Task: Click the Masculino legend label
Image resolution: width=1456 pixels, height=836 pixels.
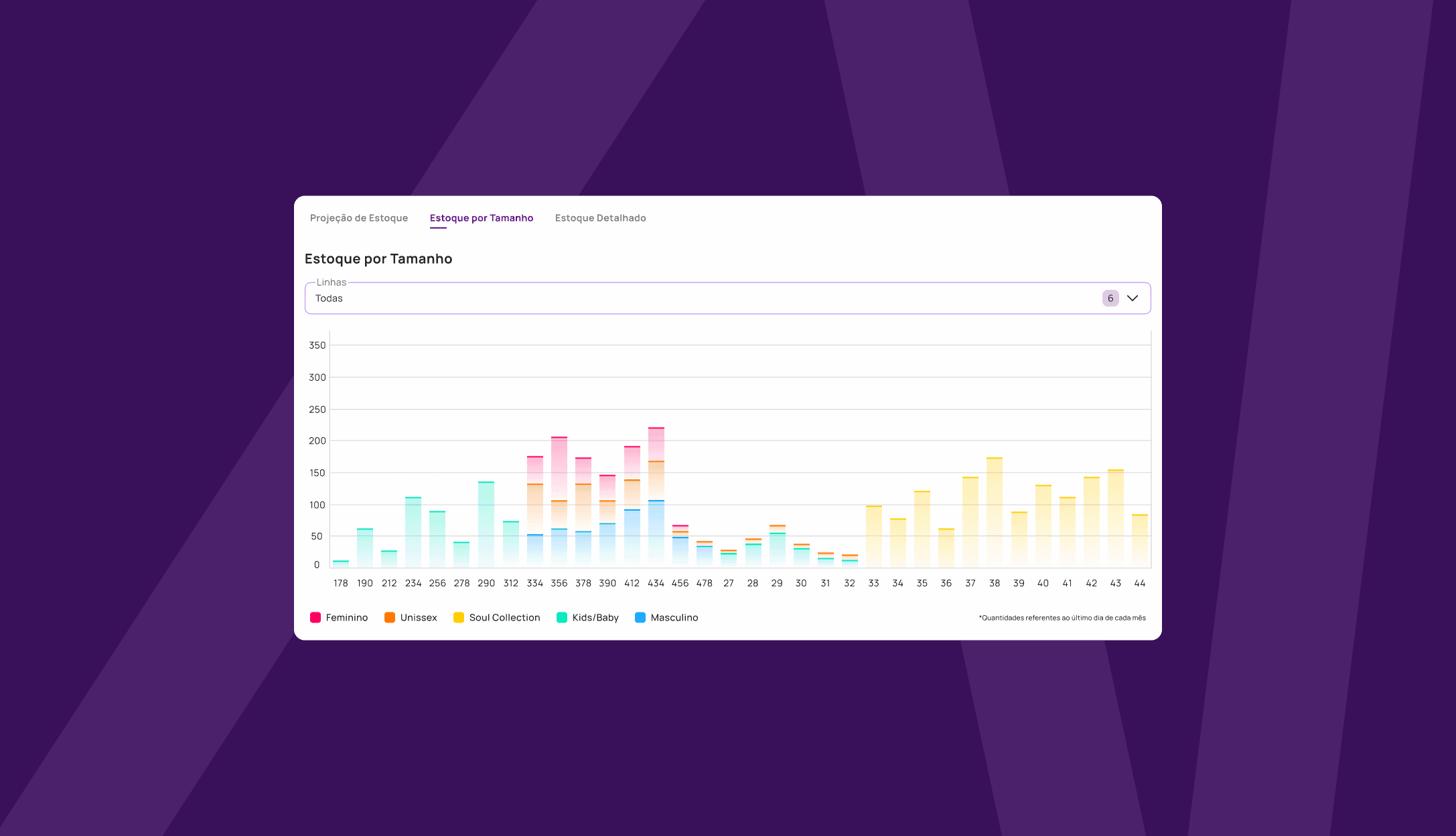Action: (x=674, y=618)
